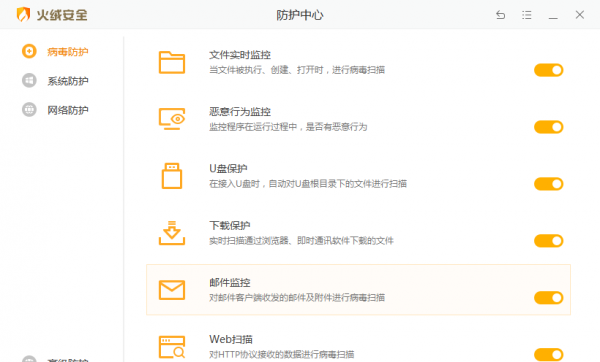Click description 当文件被执行、创建、打开时，进行病毒扫描
This screenshot has height=362, width=600.
click(x=297, y=70)
